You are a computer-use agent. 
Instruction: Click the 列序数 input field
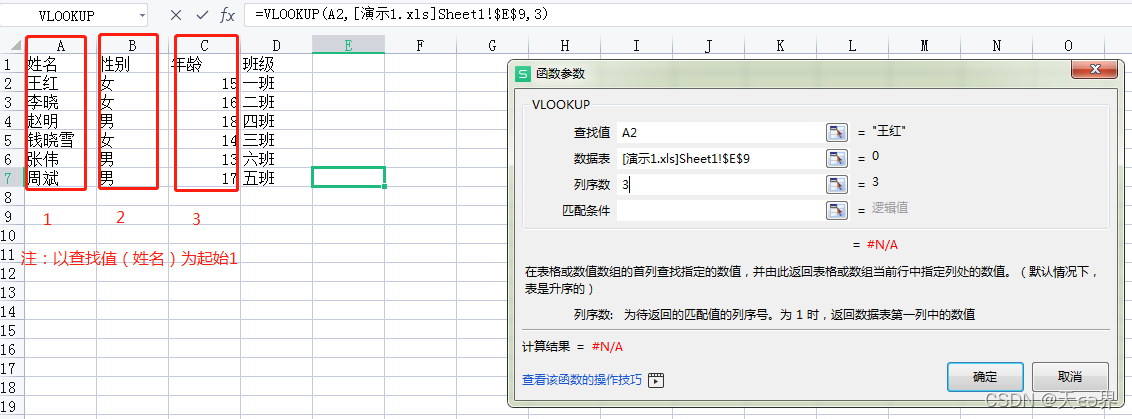[720, 184]
